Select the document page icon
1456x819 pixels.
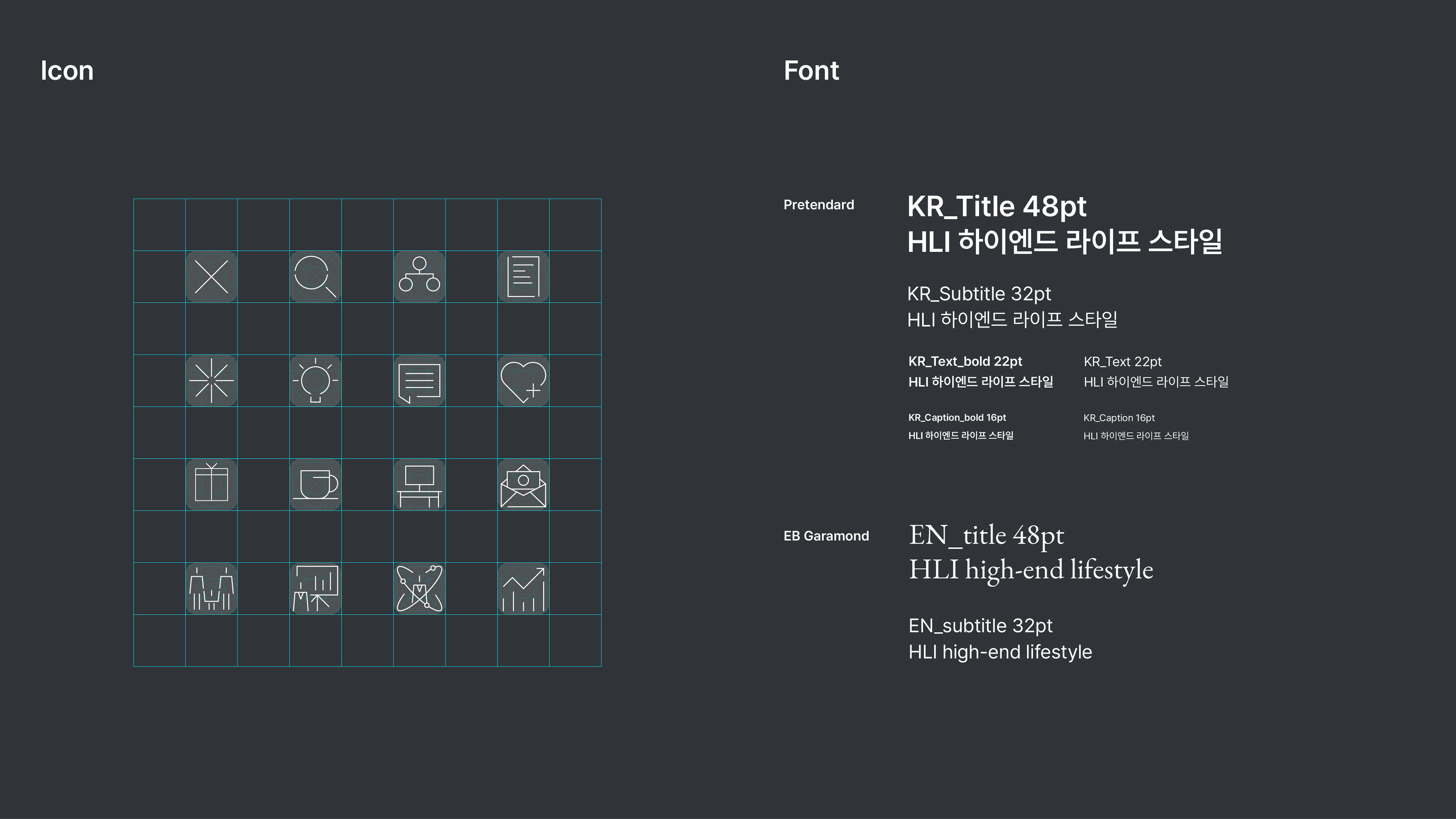point(523,276)
